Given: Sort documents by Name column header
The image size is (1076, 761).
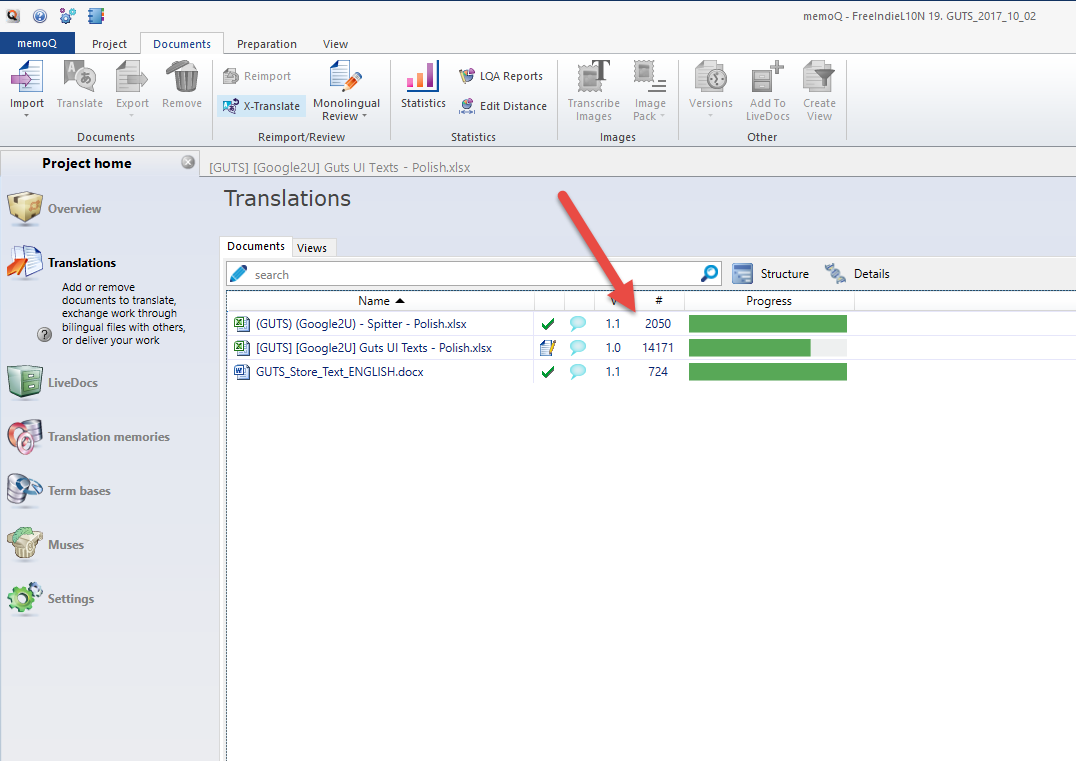Looking at the screenshot, I should coord(380,301).
